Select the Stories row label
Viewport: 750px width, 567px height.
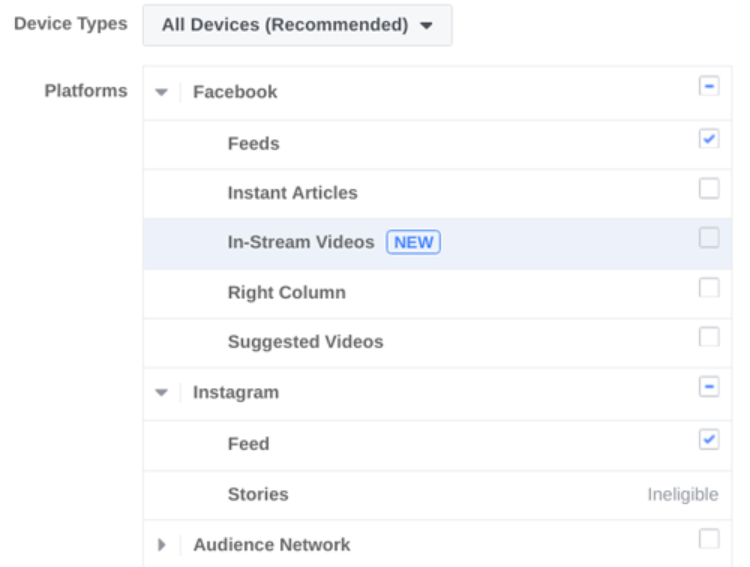point(258,494)
